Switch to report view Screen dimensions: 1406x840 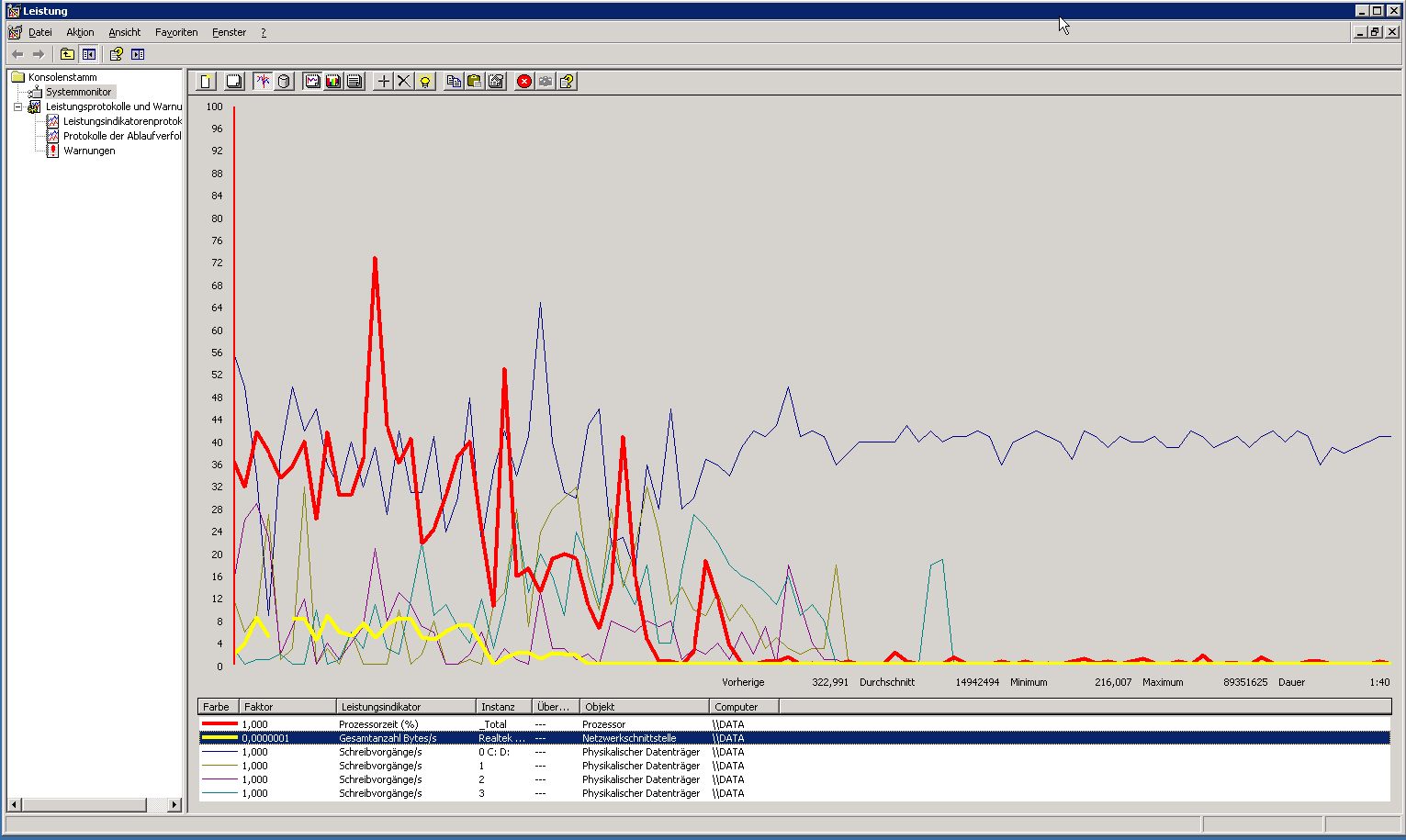click(354, 81)
